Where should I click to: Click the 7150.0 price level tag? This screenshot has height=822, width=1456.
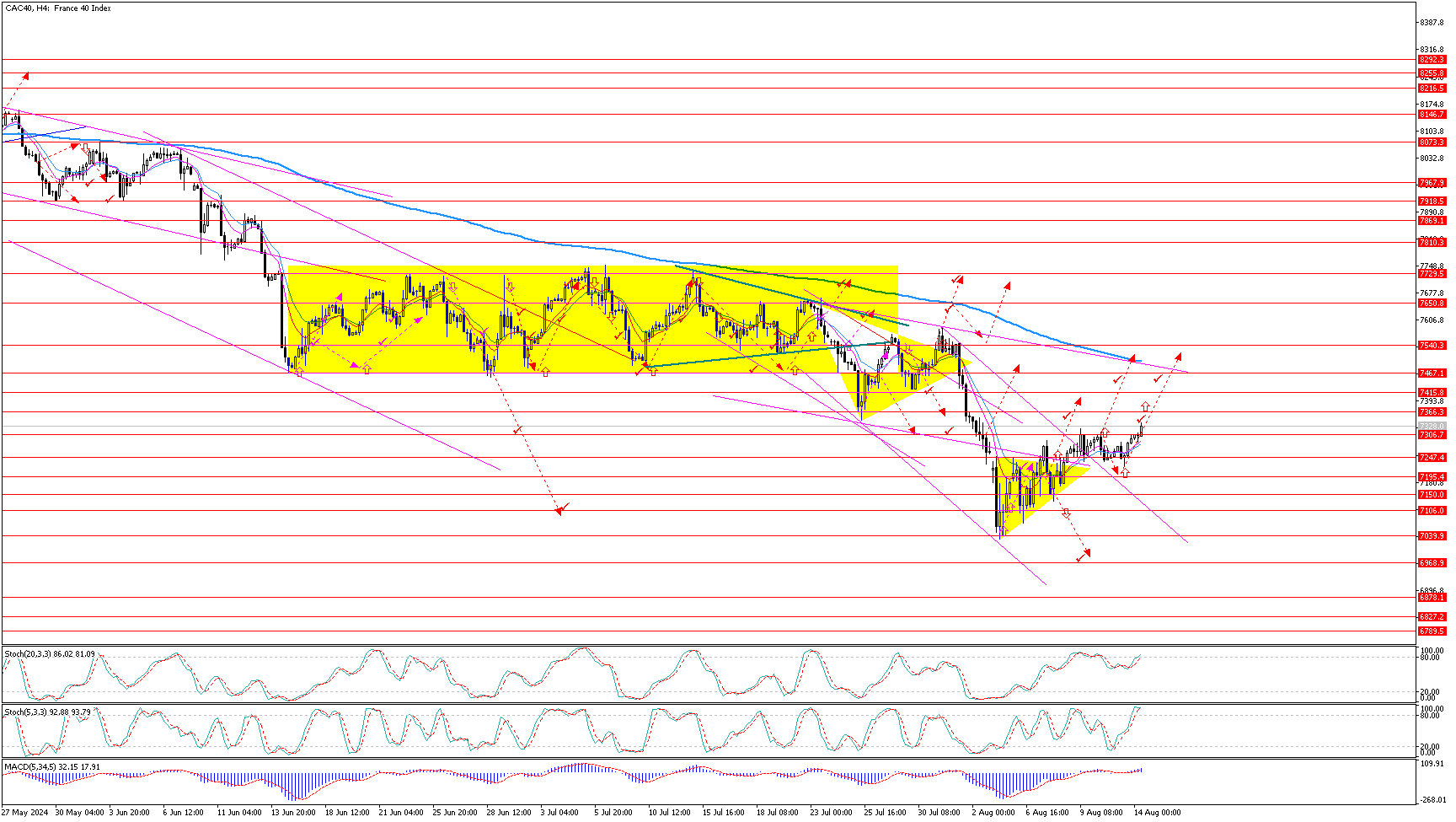(1432, 494)
